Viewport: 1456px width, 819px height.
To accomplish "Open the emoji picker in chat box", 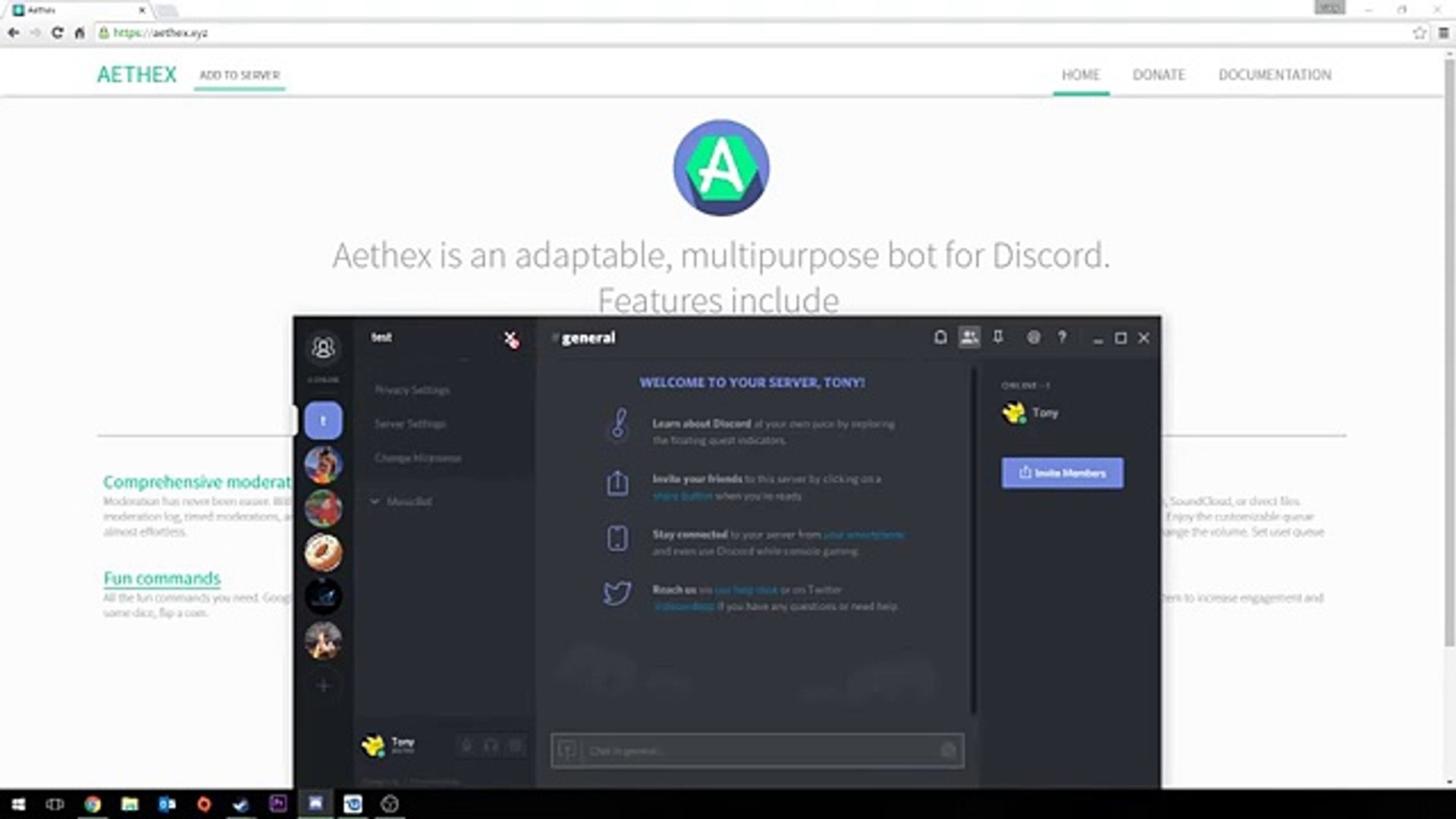I will 948,751.
